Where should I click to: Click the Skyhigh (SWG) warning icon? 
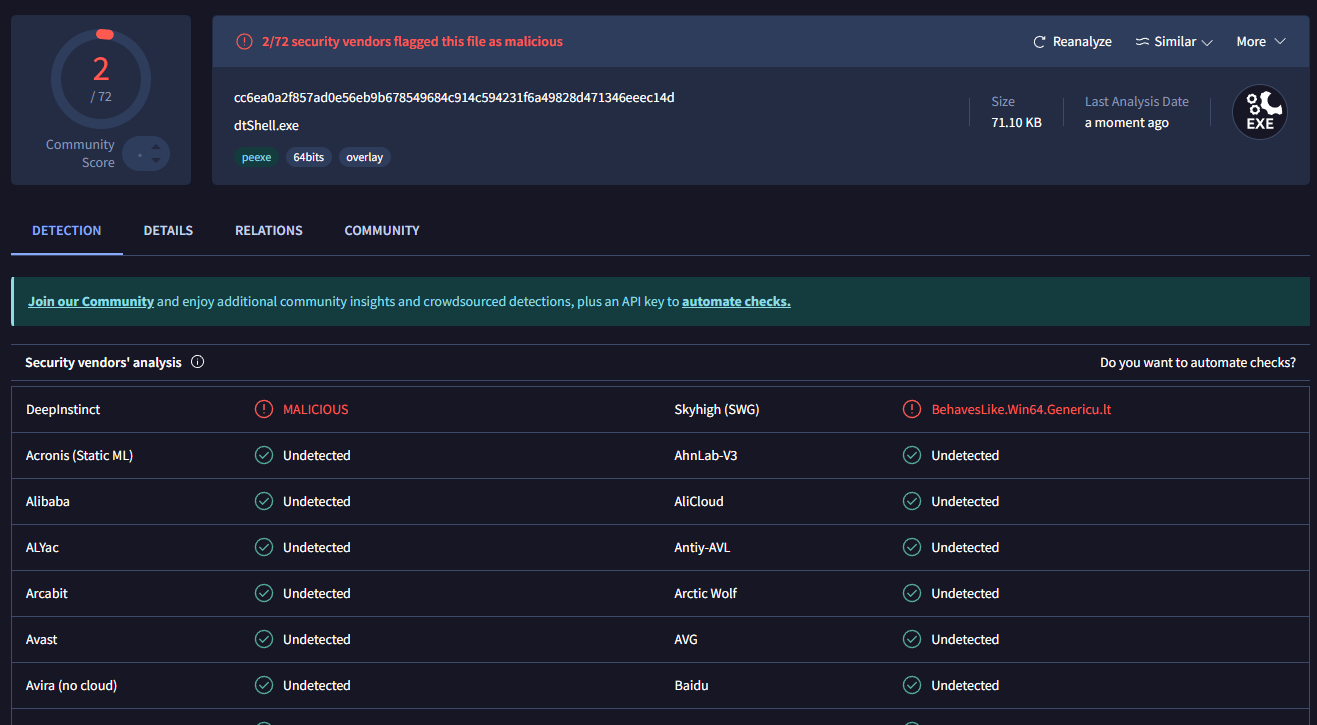(912, 409)
